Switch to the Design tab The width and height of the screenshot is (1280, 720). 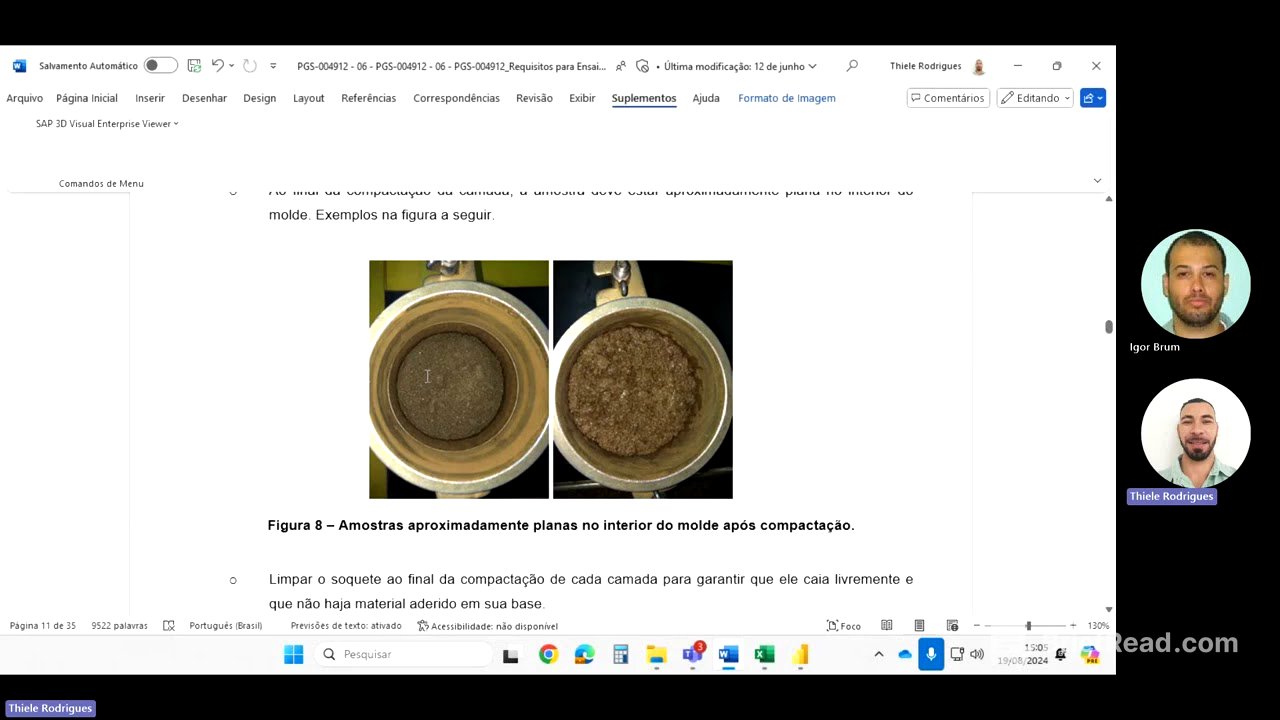point(260,98)
